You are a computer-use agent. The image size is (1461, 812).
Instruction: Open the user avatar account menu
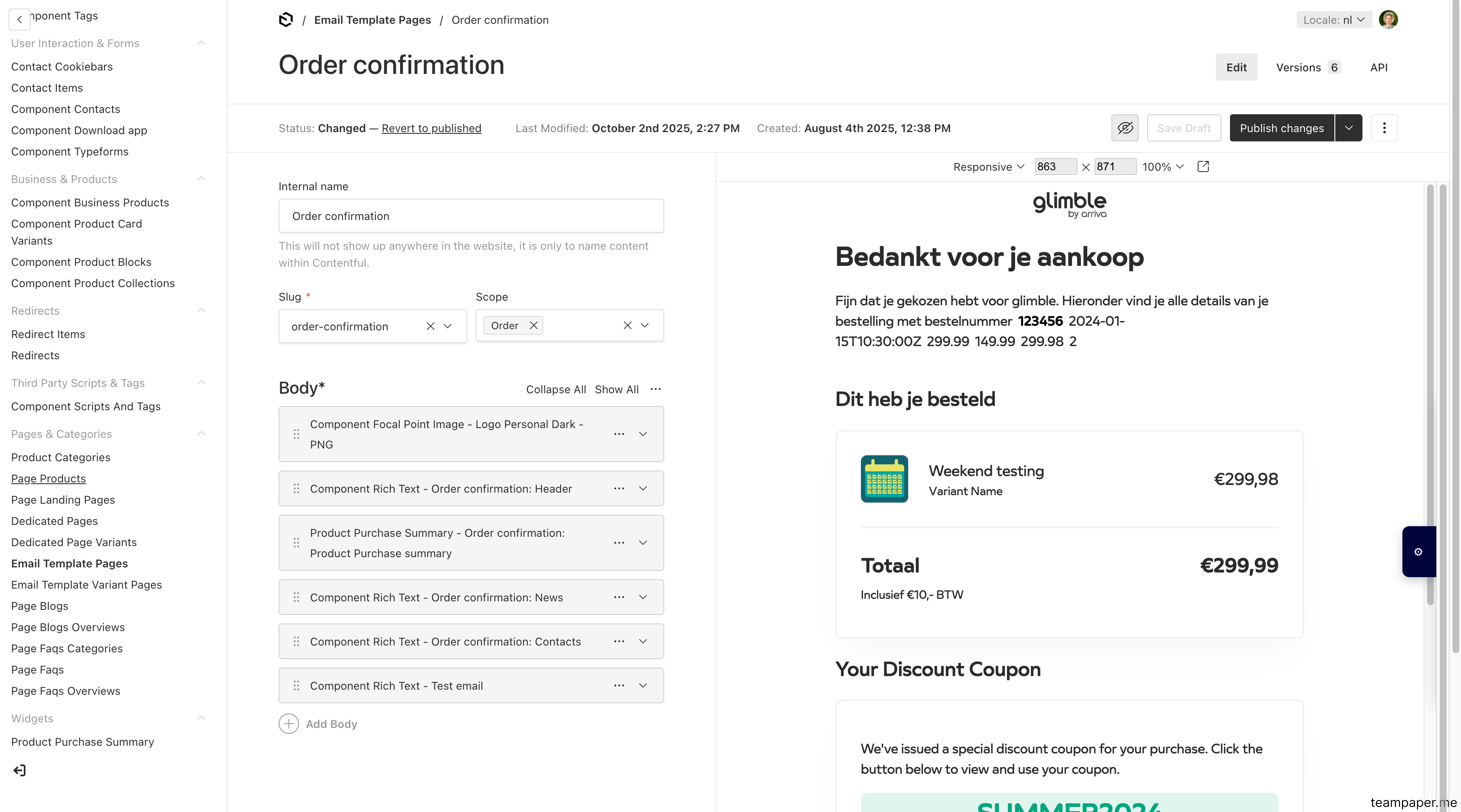tap(1388, 20)
